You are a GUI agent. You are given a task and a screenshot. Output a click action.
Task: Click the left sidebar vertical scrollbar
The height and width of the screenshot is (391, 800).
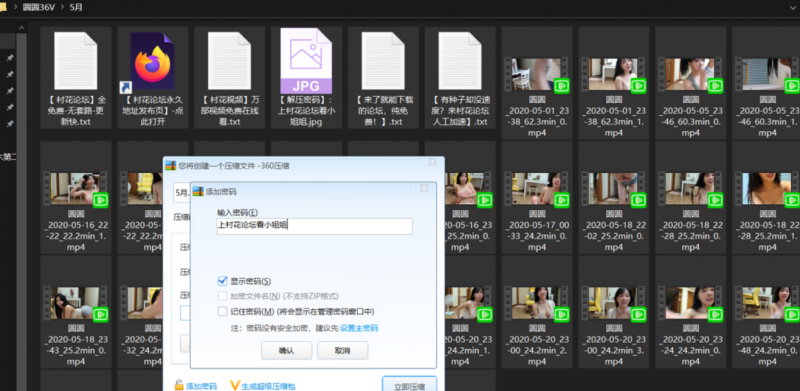pos(21,204)
